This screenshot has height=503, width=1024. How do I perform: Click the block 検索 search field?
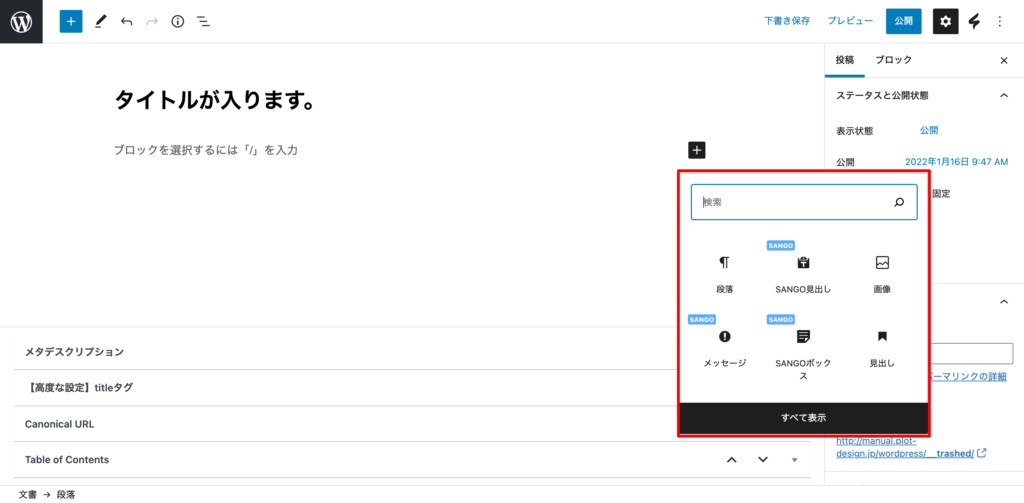[x=795, y=202]
